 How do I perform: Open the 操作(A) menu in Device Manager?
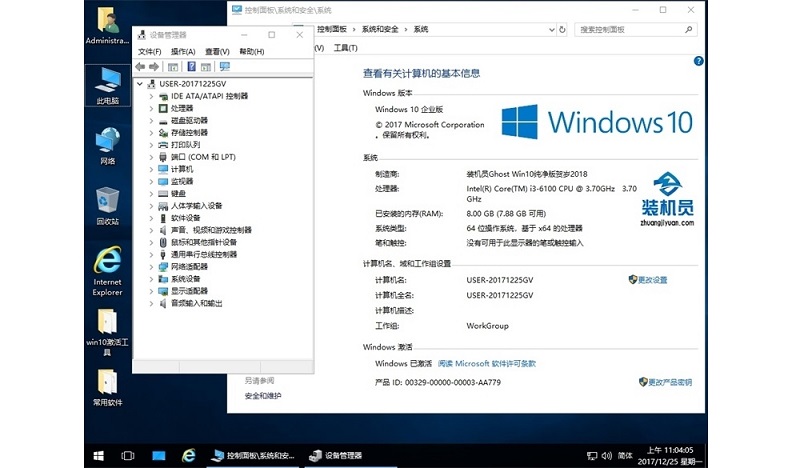[x=182, y=51]
